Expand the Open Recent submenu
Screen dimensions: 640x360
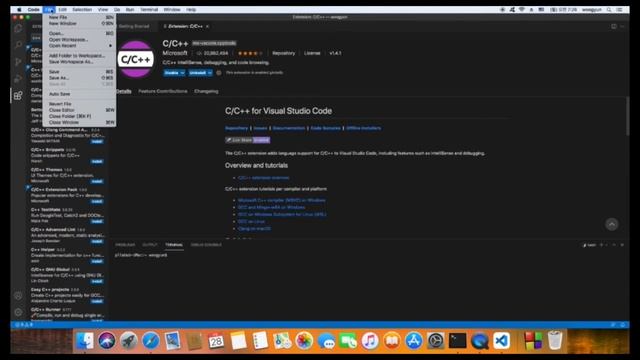(79, 46)
